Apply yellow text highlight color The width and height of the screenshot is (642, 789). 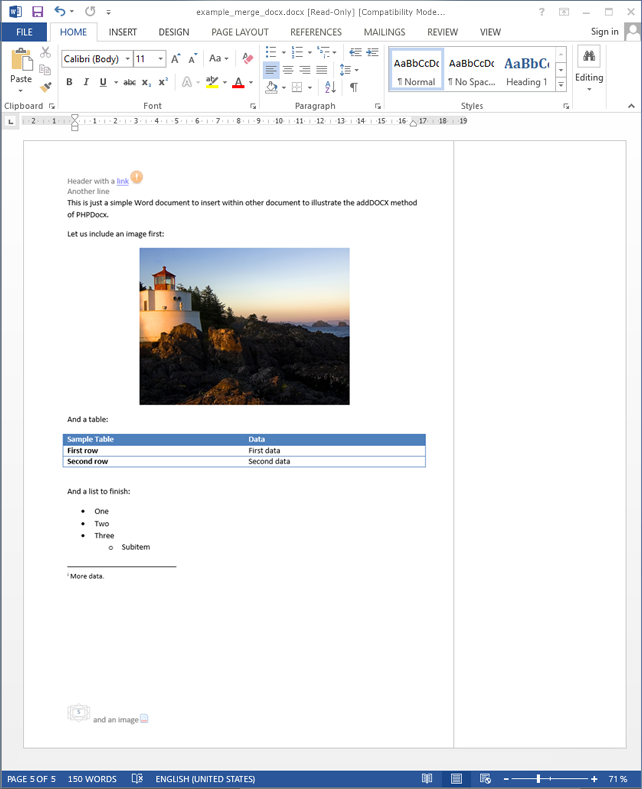212,82
